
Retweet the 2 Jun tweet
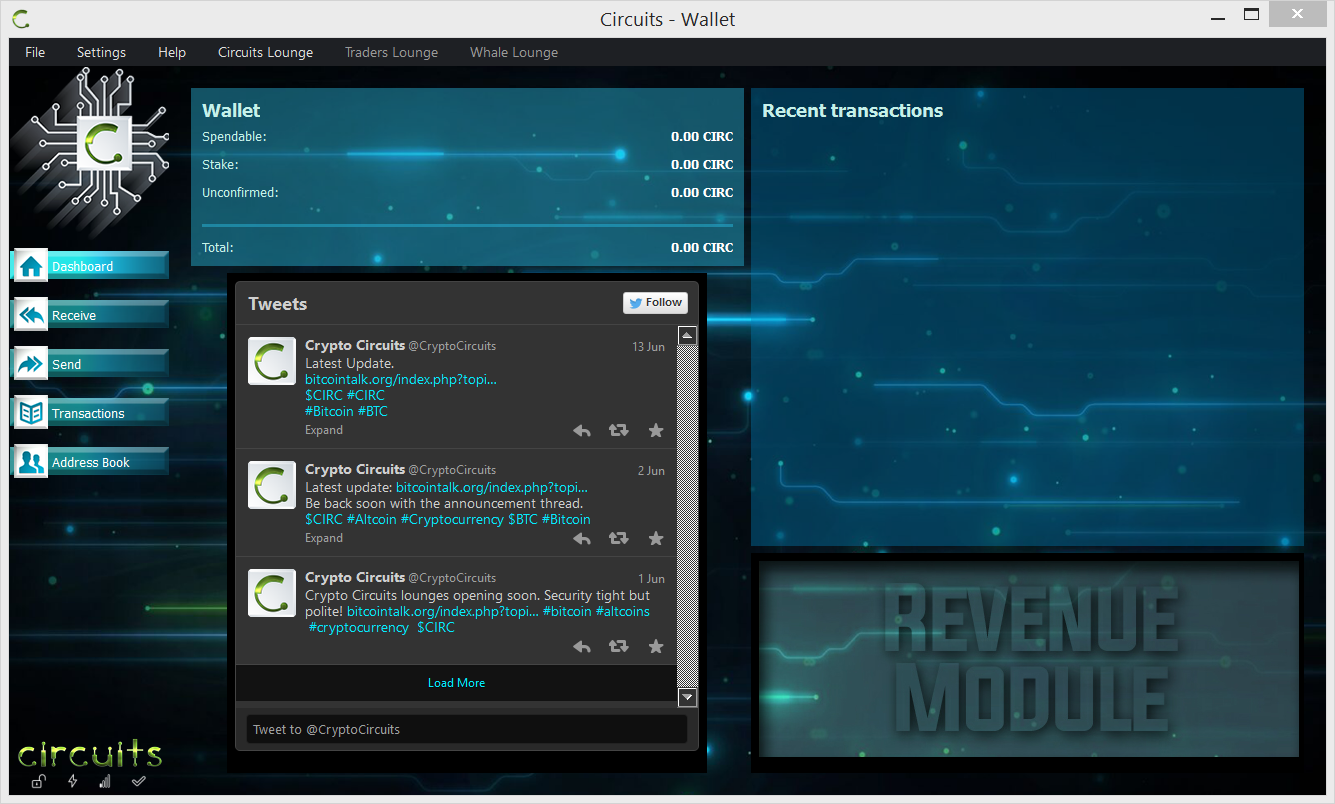point(619,538)
